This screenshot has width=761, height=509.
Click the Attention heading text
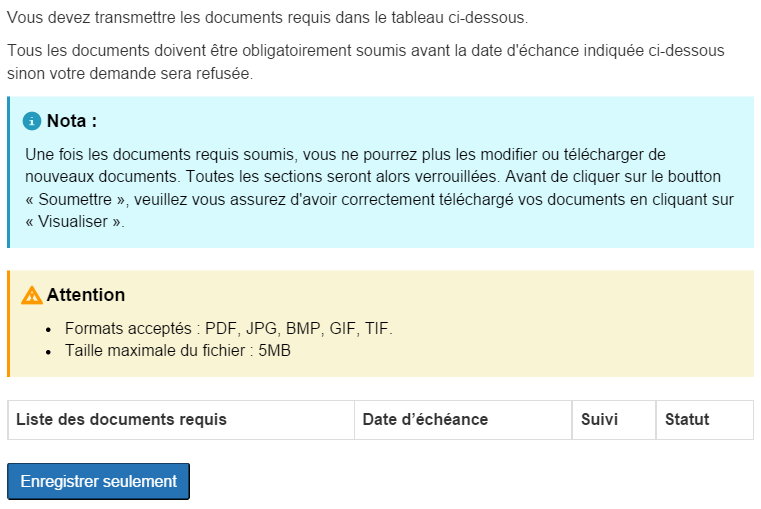click(x=86, y=295)
